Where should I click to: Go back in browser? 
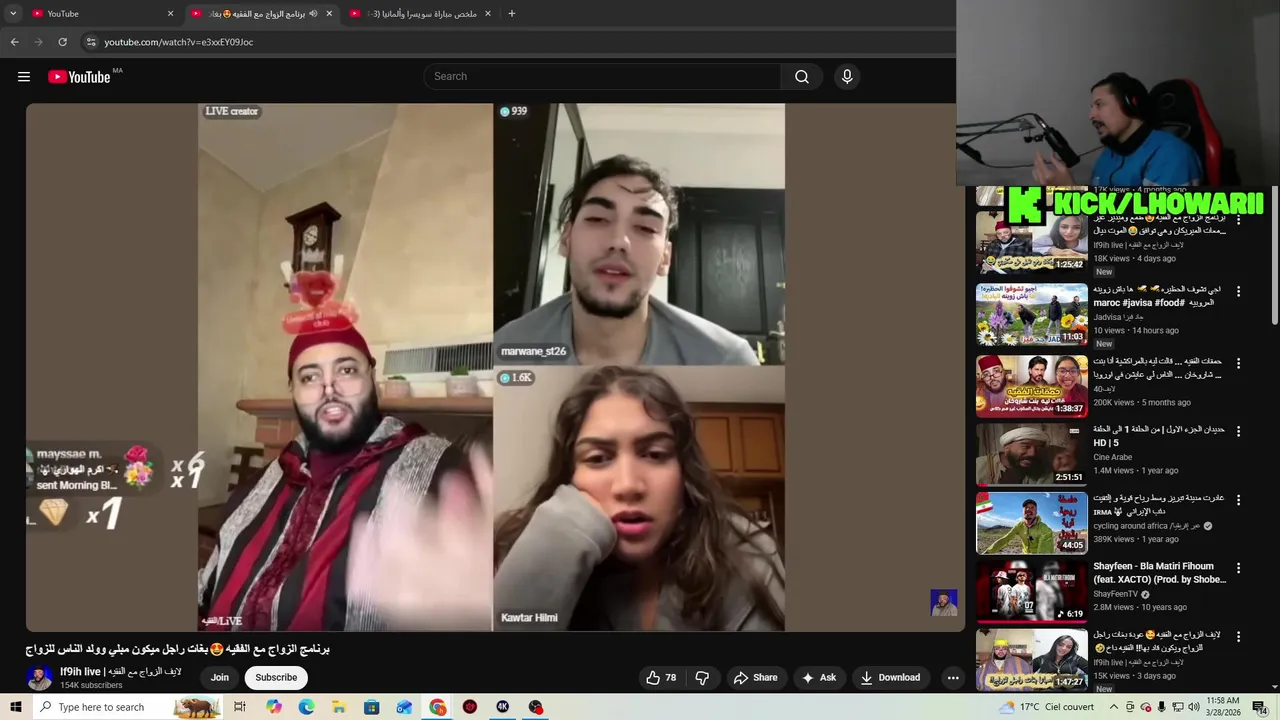[x=14, y=42]
